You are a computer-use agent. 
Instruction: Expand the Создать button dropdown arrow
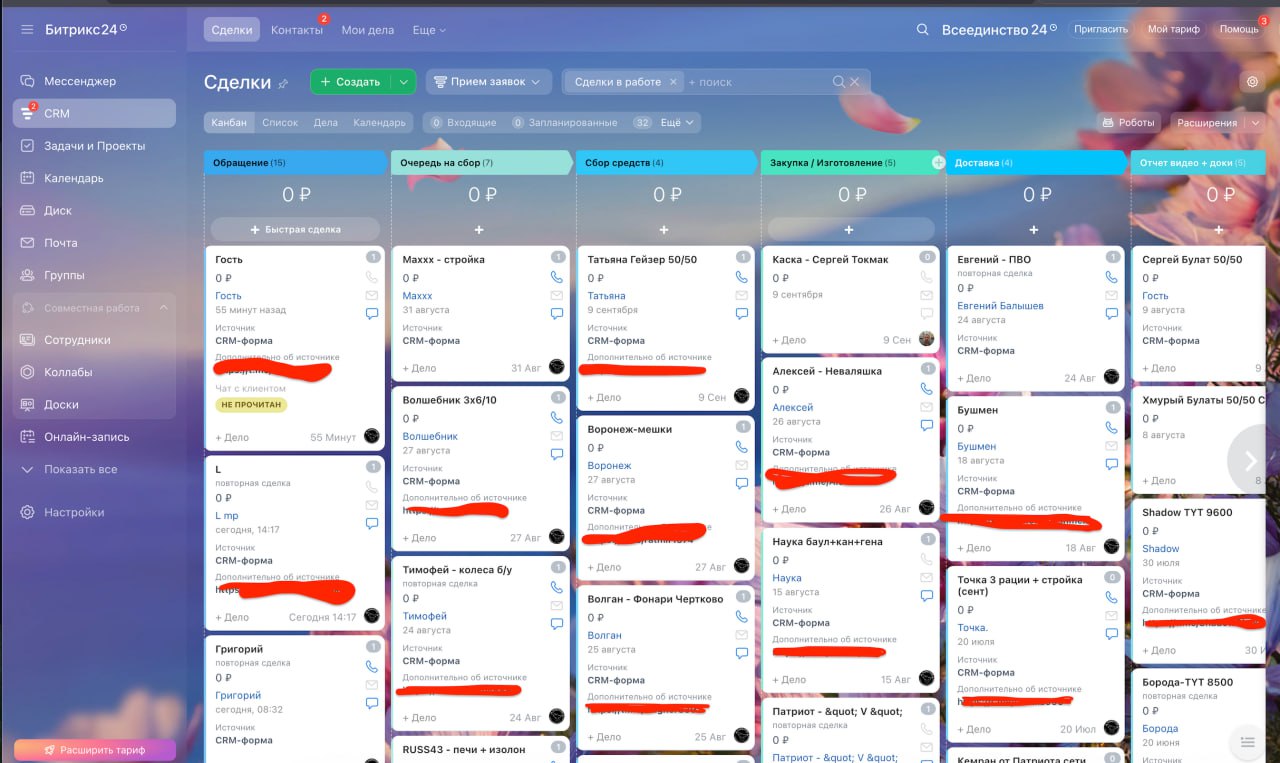(403, 82)
